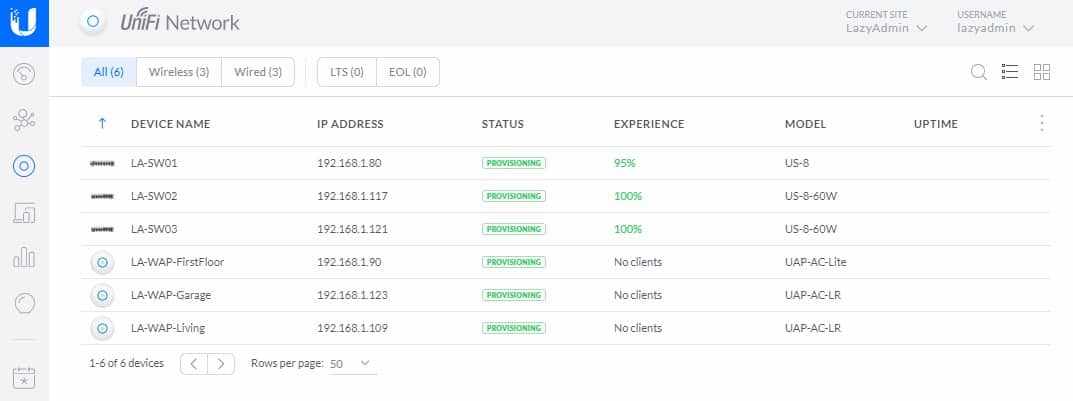This screenshot has height=401, width=1073.
Task: Open the device search magnifier icon
Action: [x=979, y=72]
